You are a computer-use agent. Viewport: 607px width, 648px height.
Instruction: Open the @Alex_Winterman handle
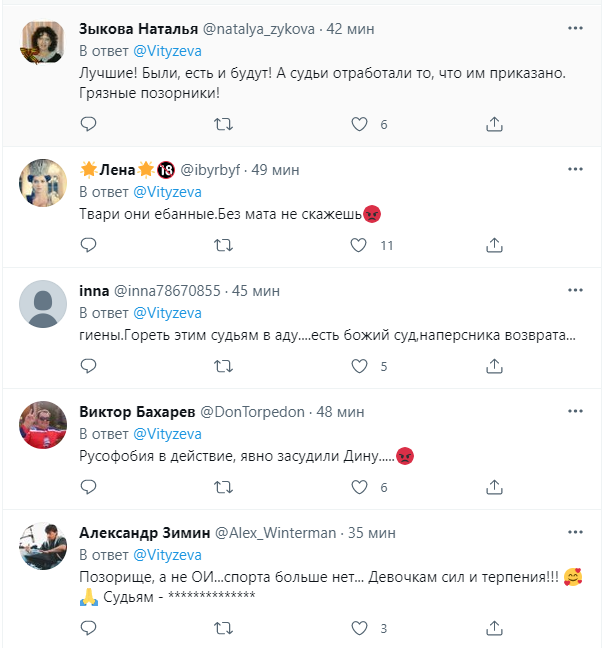tap(275, 533)
